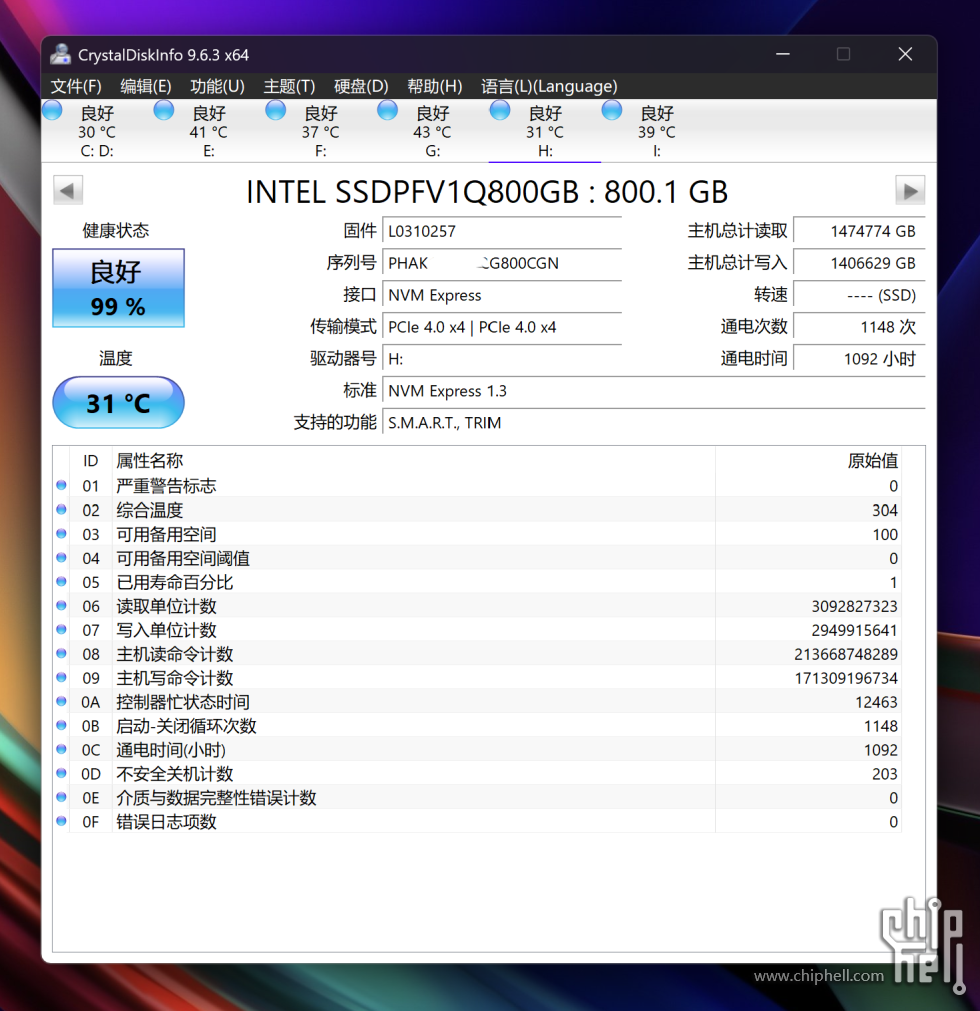Screen dimensions: 980x1011
Task: Select the E: disk status orb
Action: pos(164,110)
